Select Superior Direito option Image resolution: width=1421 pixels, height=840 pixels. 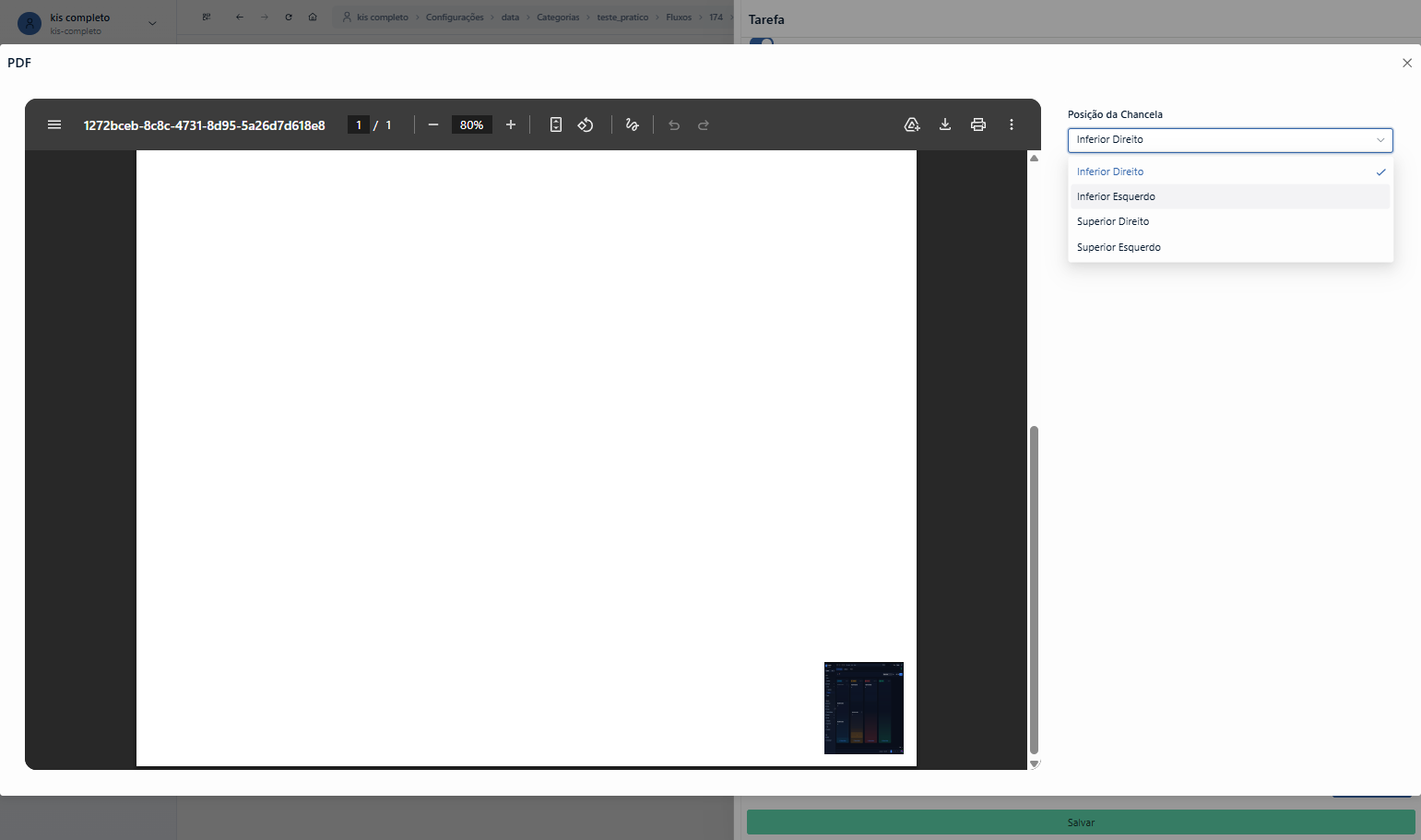coord(1230,221)
